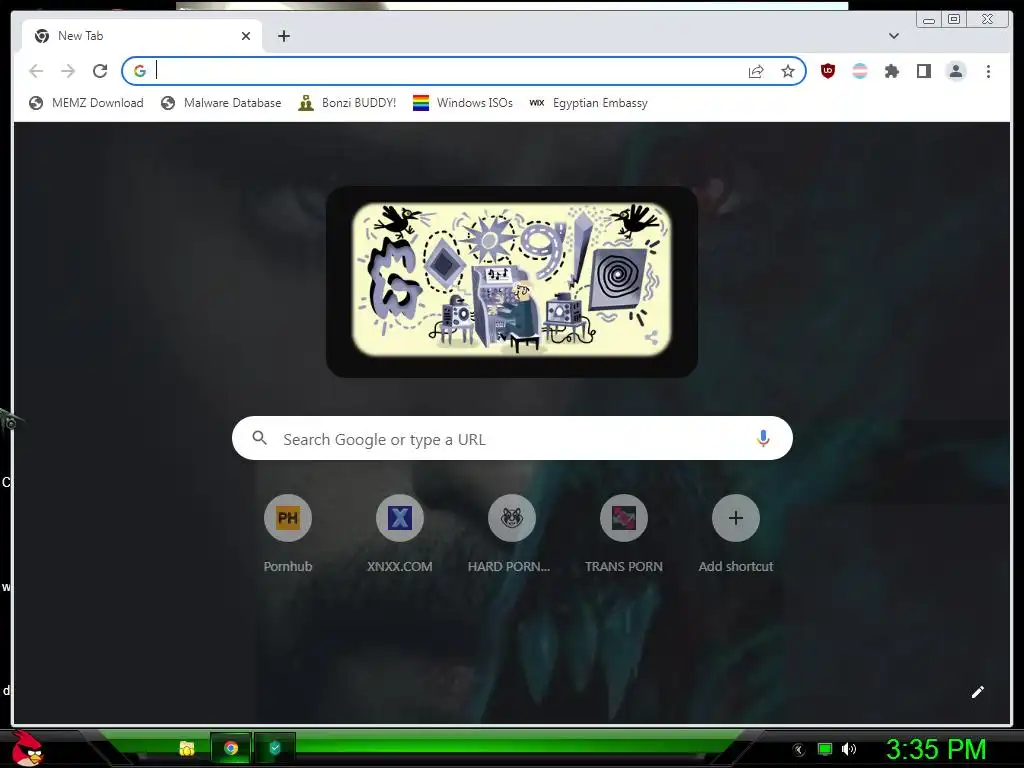The image size is (1024, 768).
Task: Share this page via share icon
Action: coord(756,71)
